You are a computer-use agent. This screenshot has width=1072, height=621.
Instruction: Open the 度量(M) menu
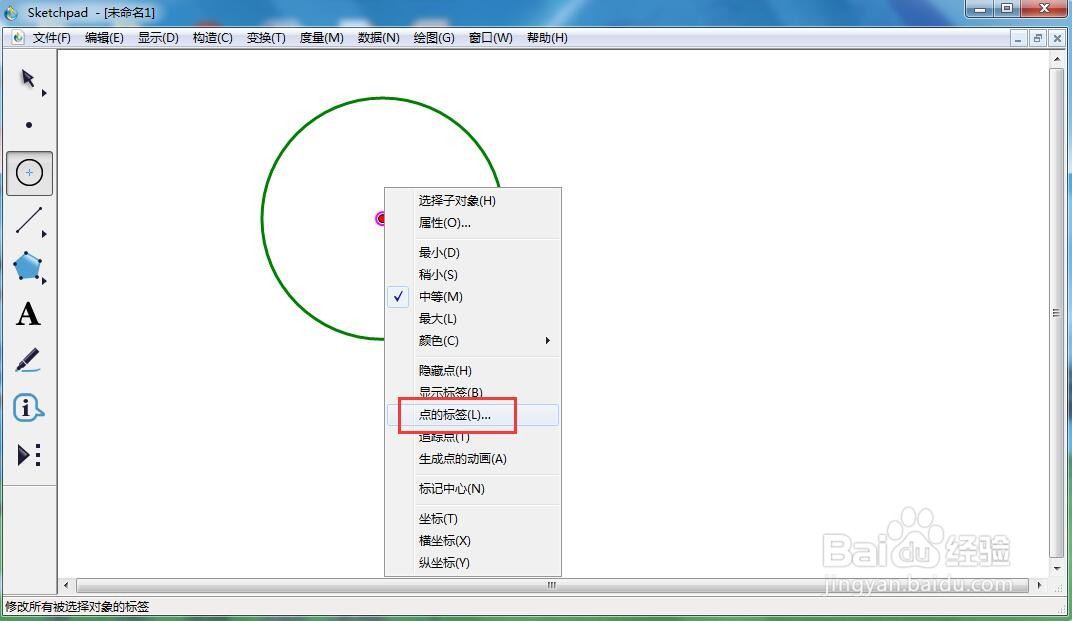tap(321, 38)
